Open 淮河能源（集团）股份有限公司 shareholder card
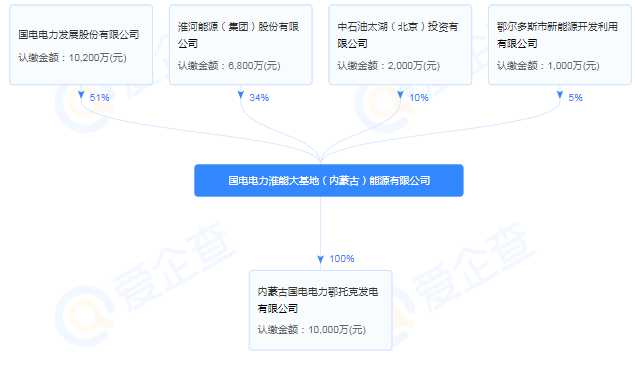 click(x=241, y=45)
